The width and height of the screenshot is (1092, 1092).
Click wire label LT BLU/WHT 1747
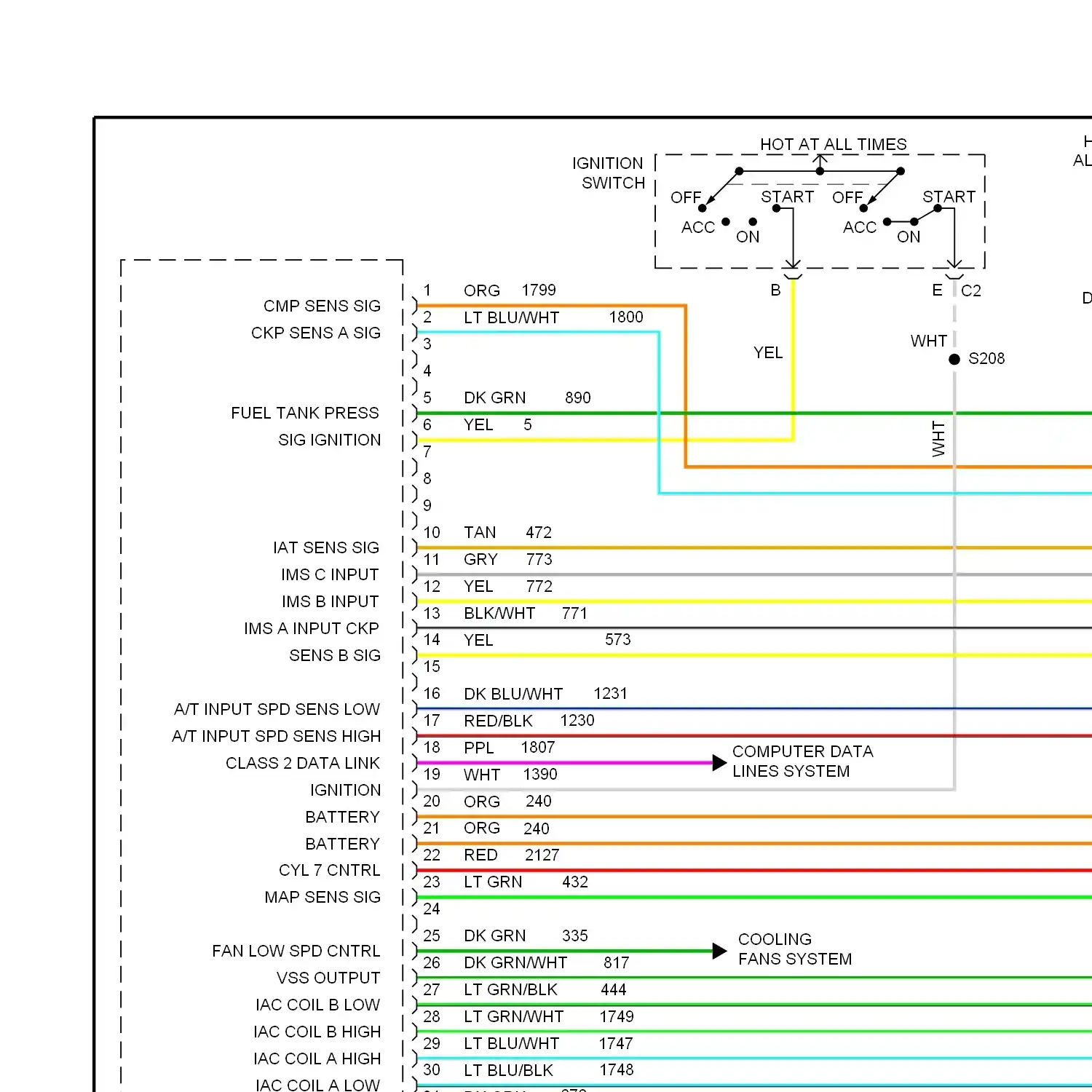pos(548,1043)
